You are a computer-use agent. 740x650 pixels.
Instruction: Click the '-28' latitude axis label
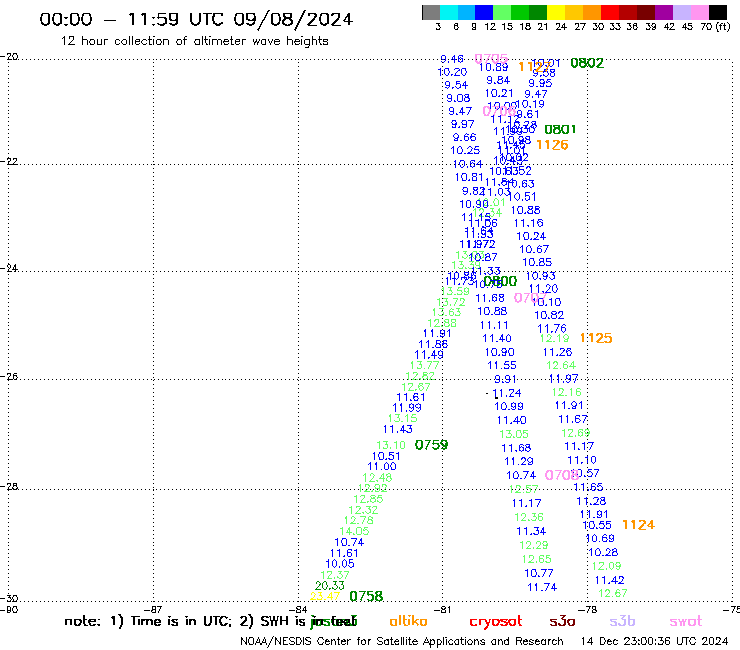(9, 486)
